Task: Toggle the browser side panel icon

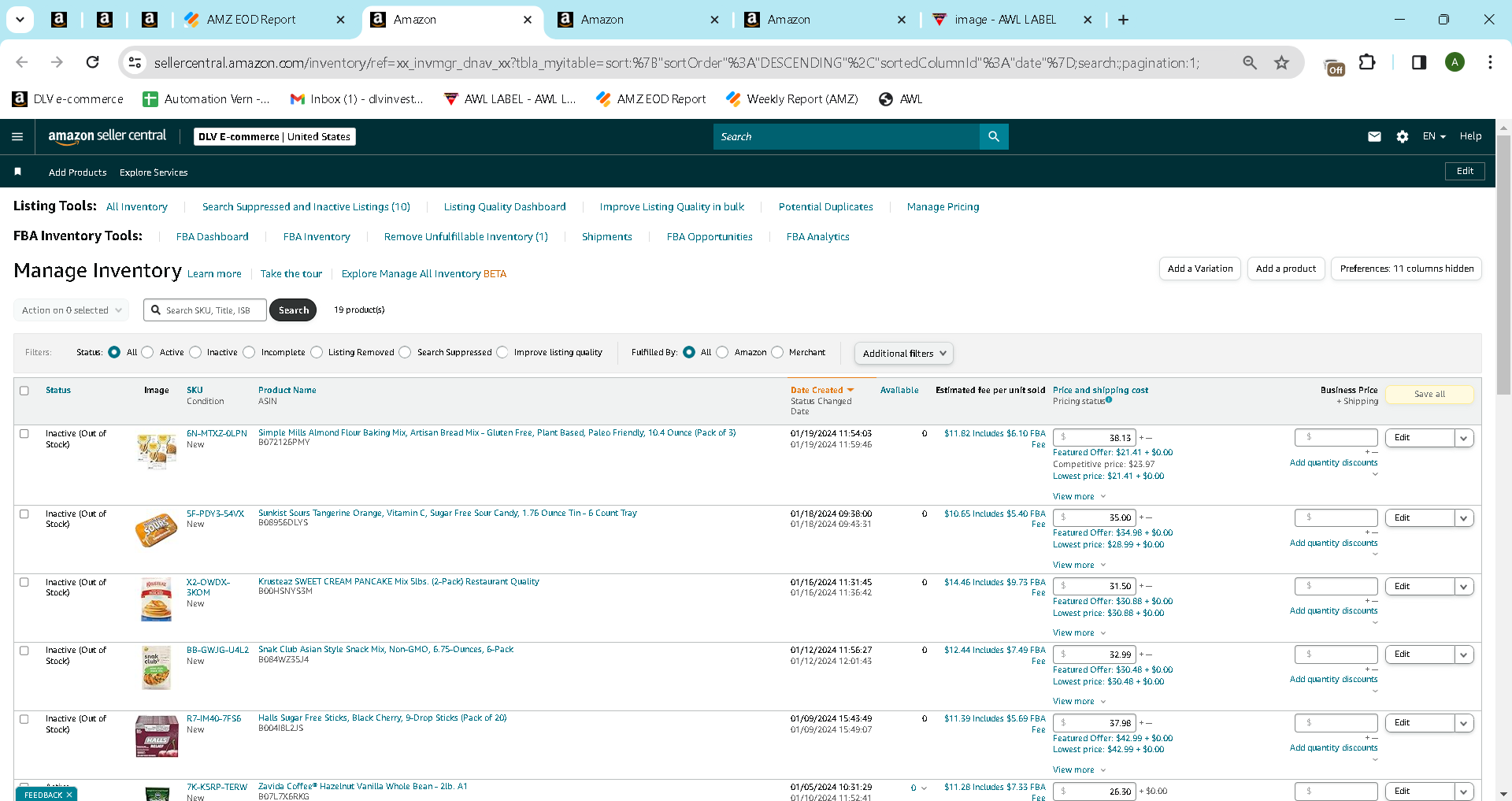Action: tap(1419, 62)
